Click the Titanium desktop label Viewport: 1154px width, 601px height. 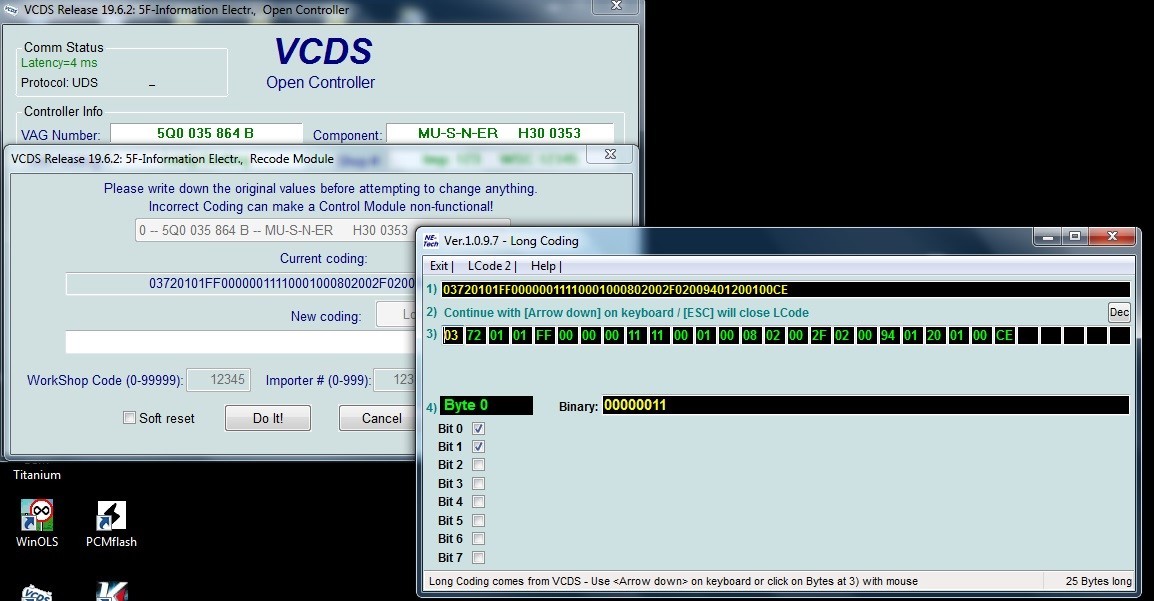[x=37, y=474]
